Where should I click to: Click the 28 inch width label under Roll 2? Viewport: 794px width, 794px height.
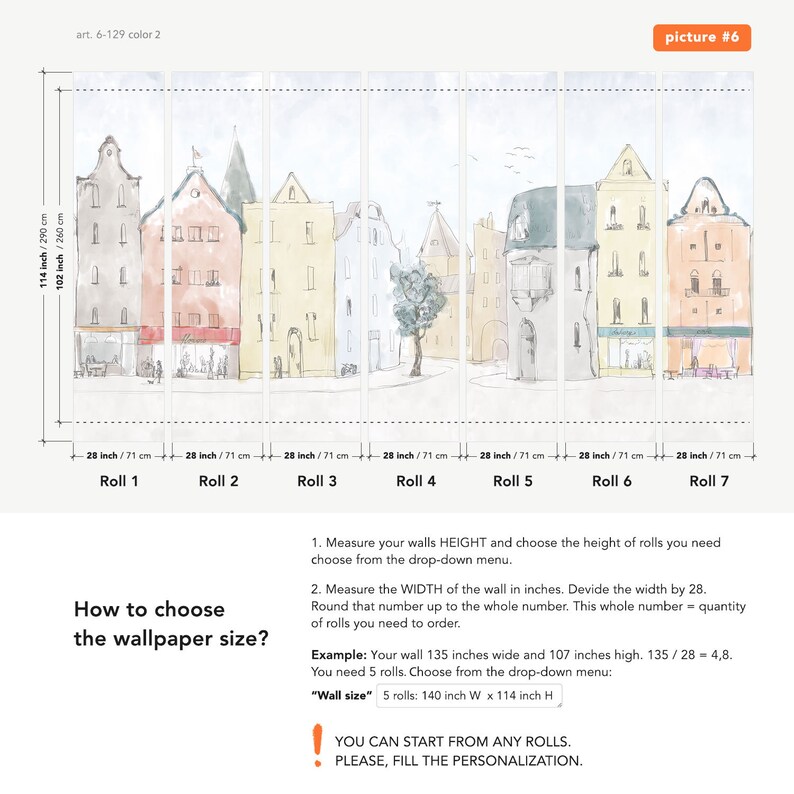pyautogui.click(x=218, y=456)
